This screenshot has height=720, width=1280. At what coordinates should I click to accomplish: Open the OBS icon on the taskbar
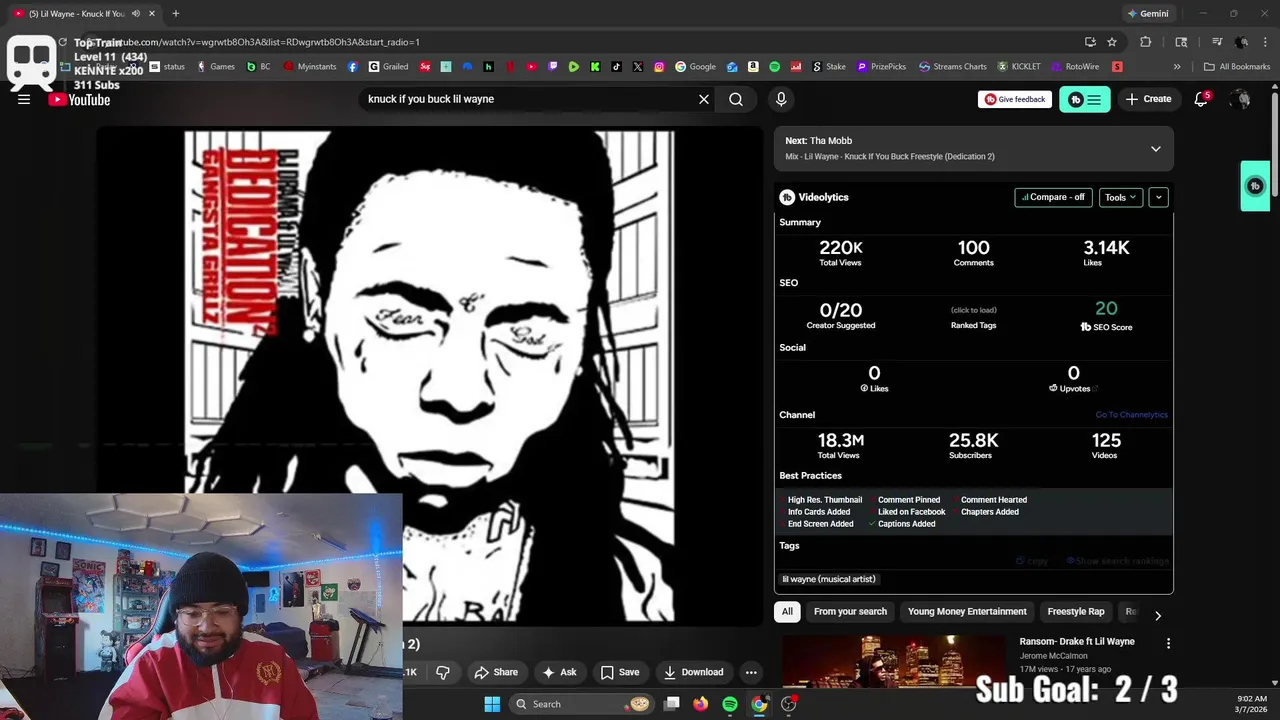click(x=789, y=704)
